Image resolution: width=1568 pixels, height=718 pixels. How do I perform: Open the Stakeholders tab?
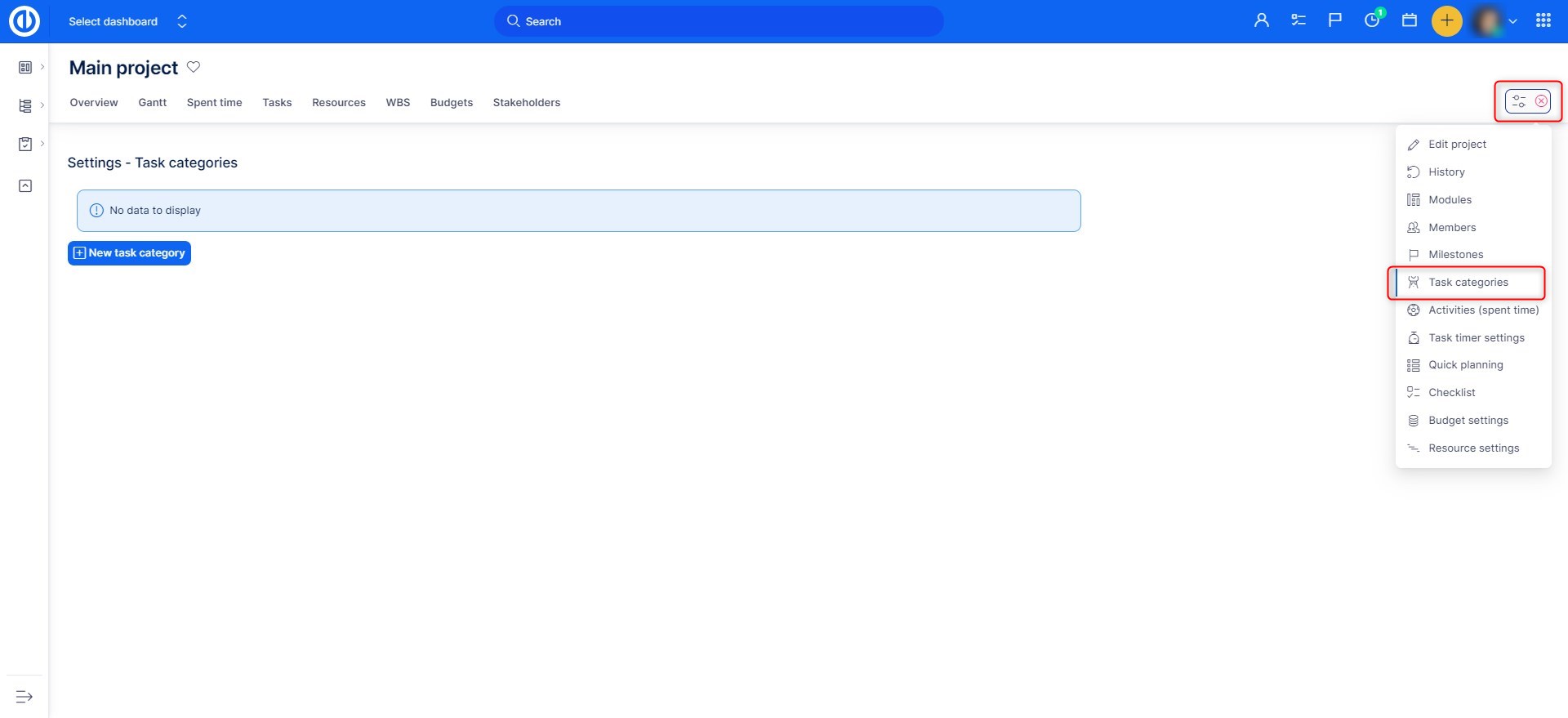pyautogui.click(x=526, y=102)
